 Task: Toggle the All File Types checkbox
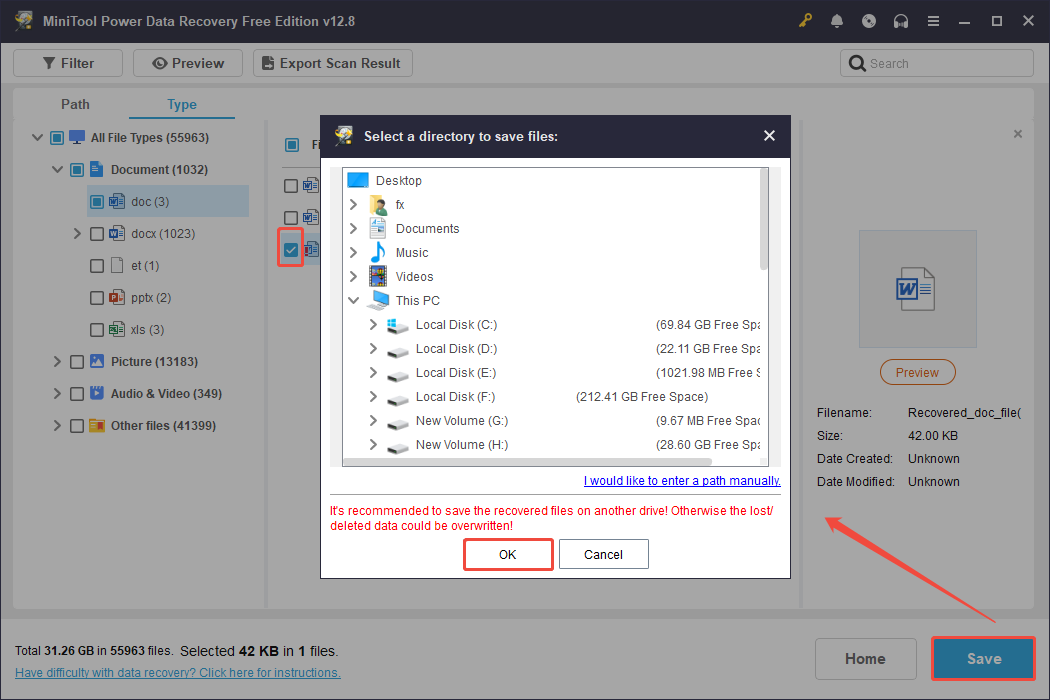tap(57, 137)
